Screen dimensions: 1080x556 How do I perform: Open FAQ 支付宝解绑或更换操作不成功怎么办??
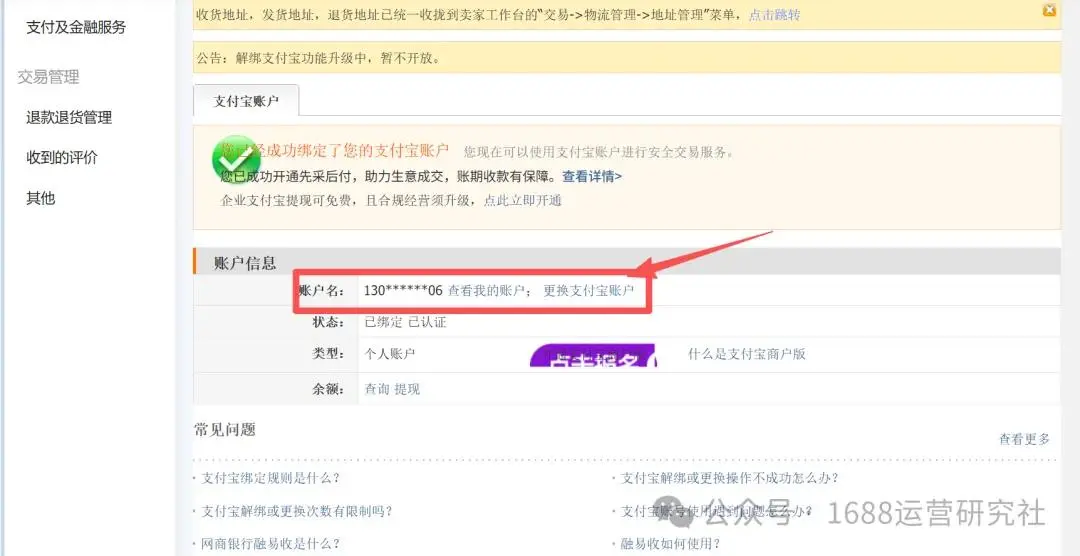tap(730, 477)
